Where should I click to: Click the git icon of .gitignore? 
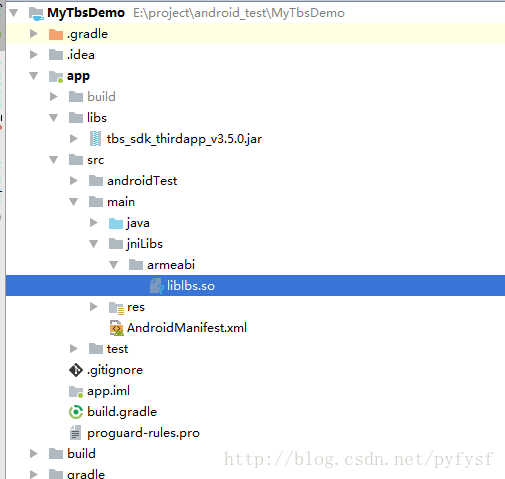tap(76, 370)
